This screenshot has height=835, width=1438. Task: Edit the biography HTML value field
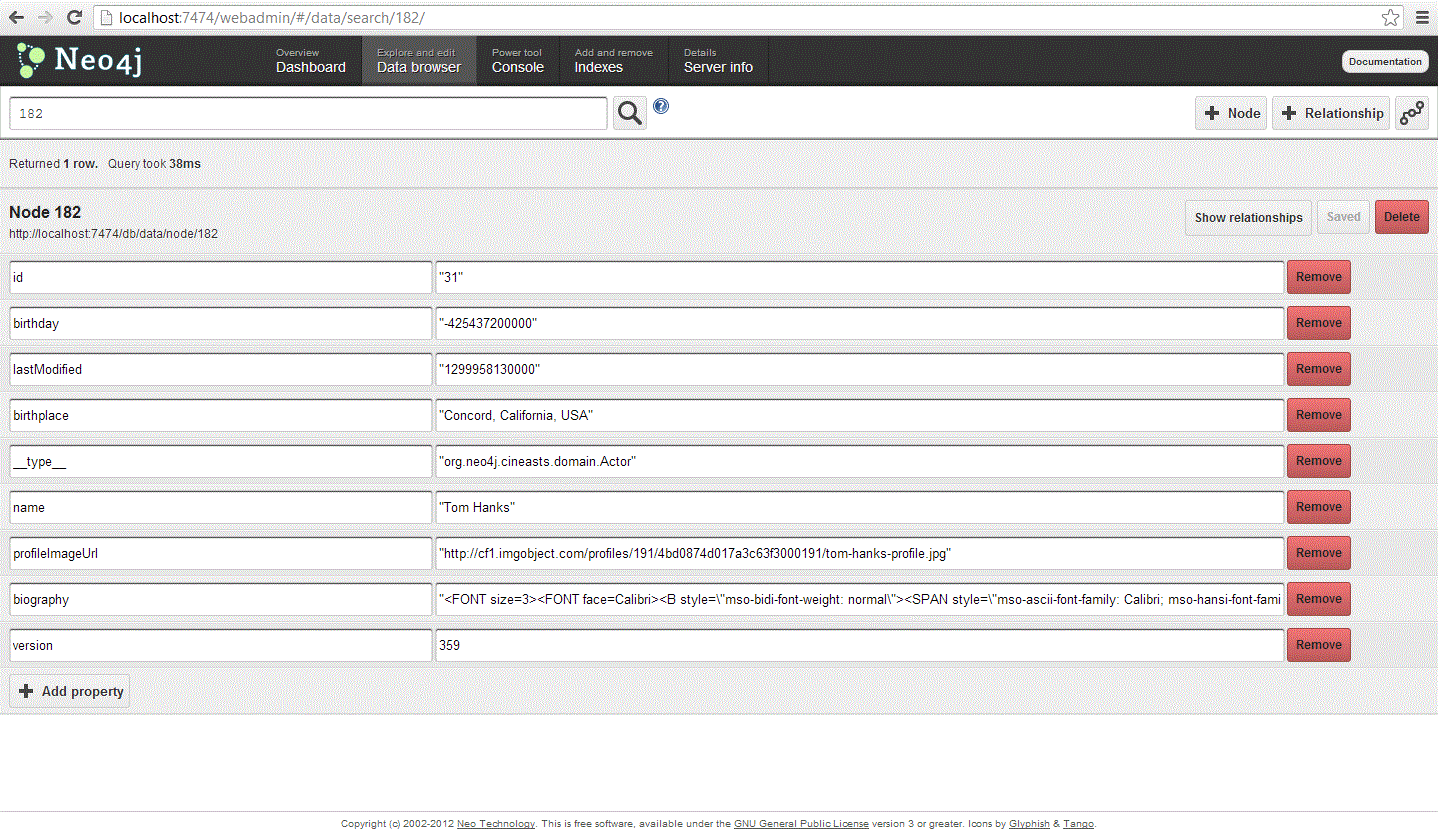click(x=860, y=599)
